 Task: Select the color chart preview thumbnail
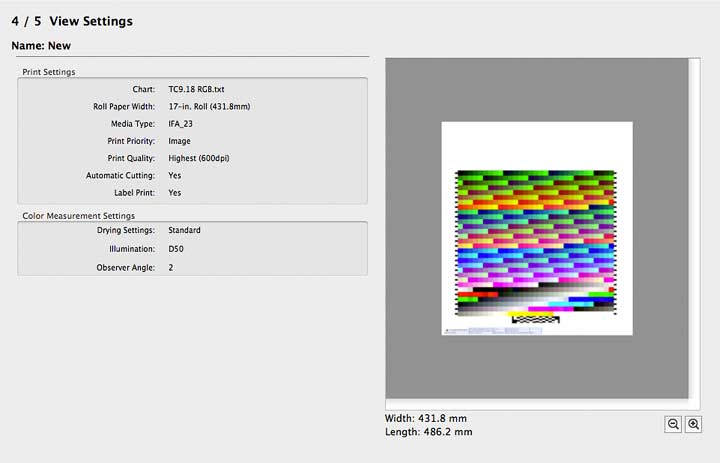(537, 228)
